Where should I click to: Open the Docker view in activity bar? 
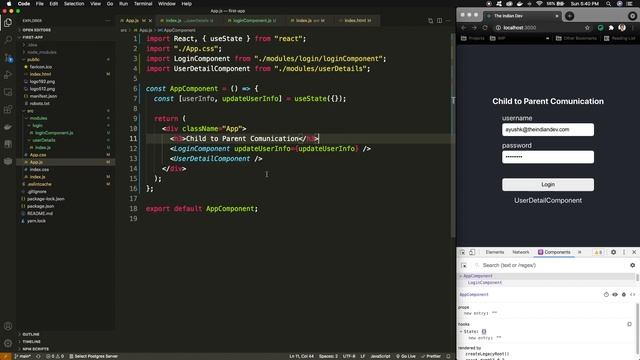point(8,127)
